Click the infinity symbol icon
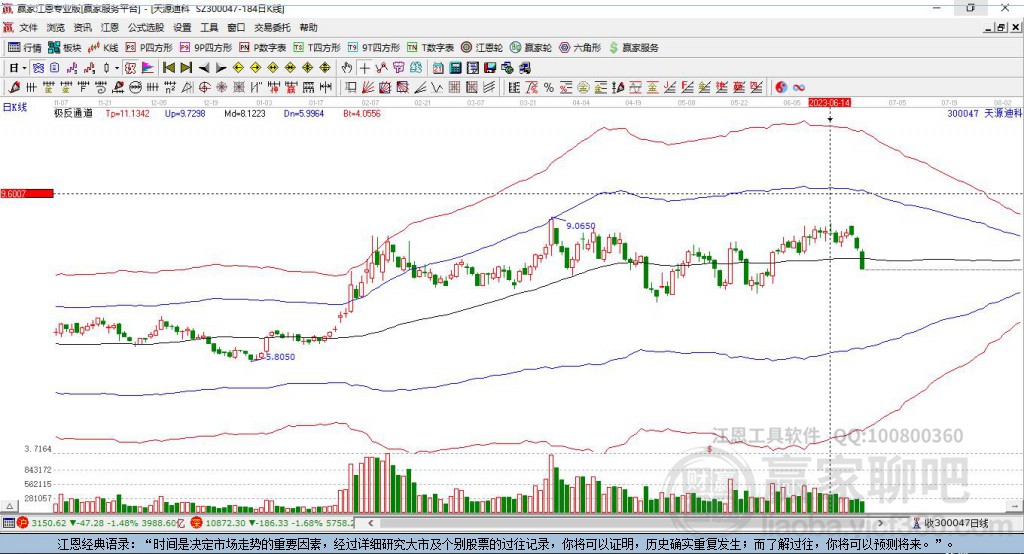The height and width of the screenshot is (554, 1024). coord(798,87)
